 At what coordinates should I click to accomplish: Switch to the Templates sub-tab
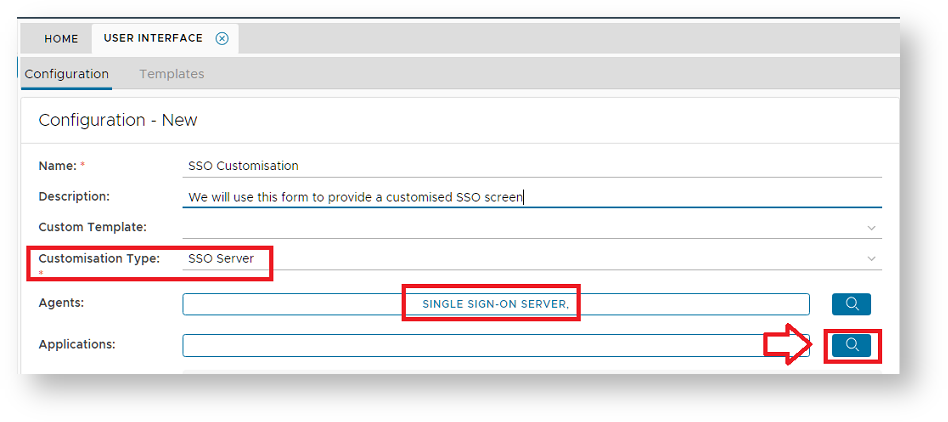click(x=171, y=74)
